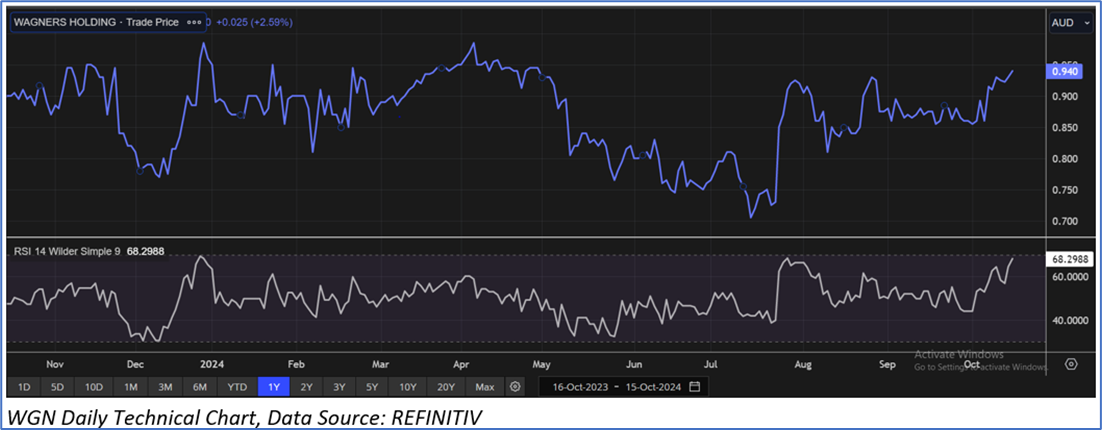Show the Max time range
The image size is (1102, 430).
click(x=485, y=386)
